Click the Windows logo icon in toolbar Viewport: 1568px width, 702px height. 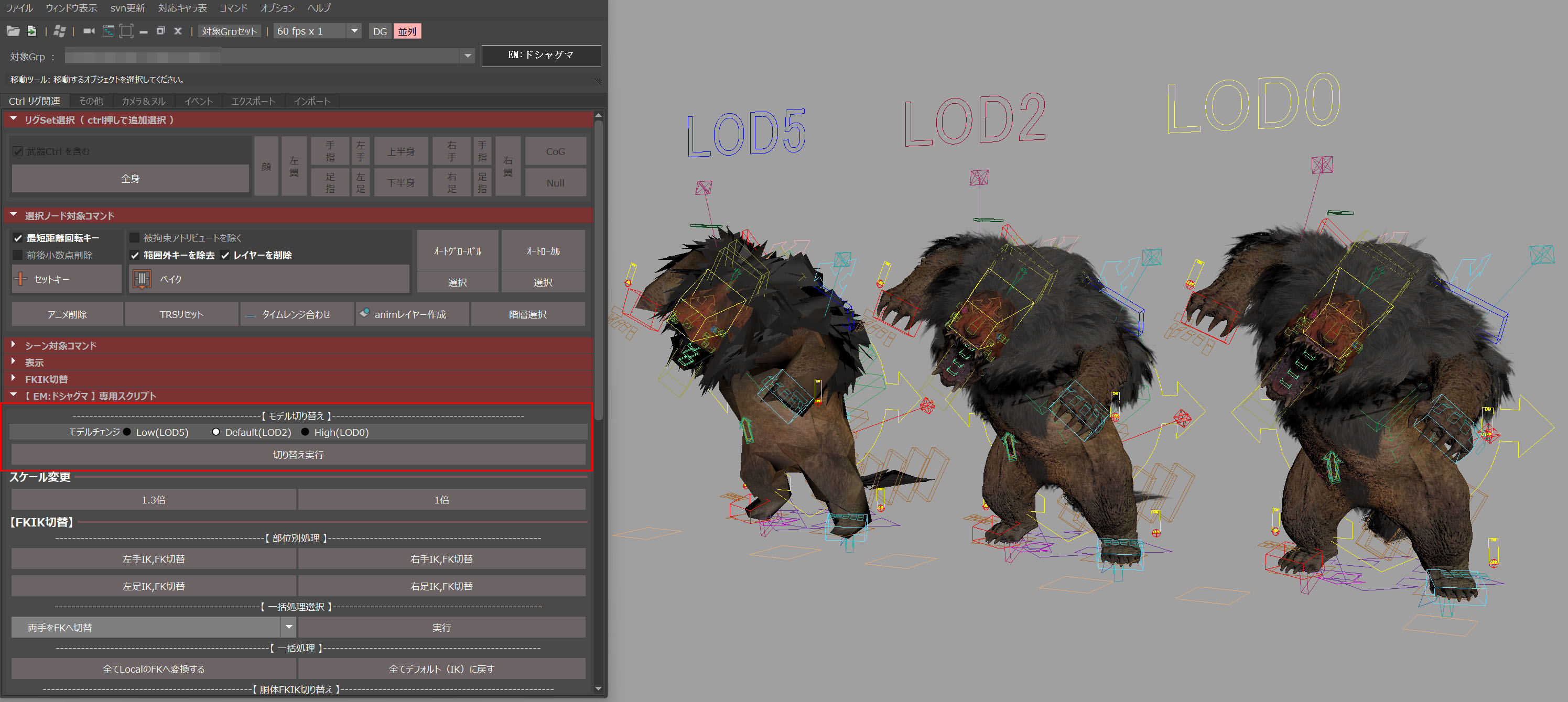click(60, 31)
